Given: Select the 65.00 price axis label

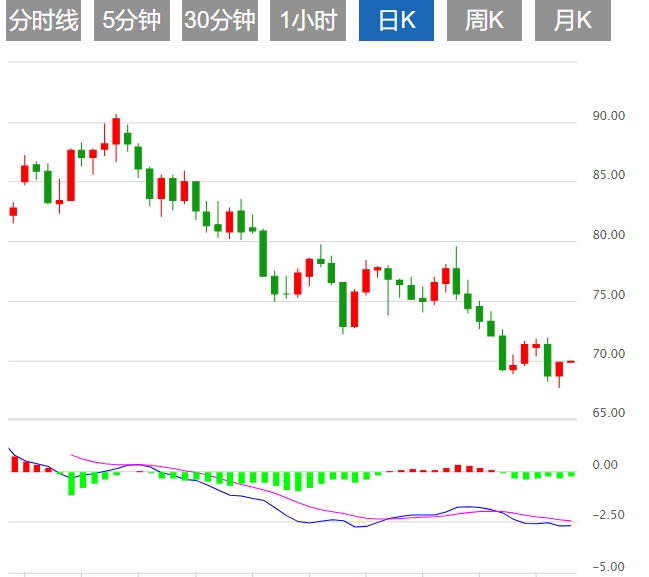Looking at the screenshot, I should point(608,412).
